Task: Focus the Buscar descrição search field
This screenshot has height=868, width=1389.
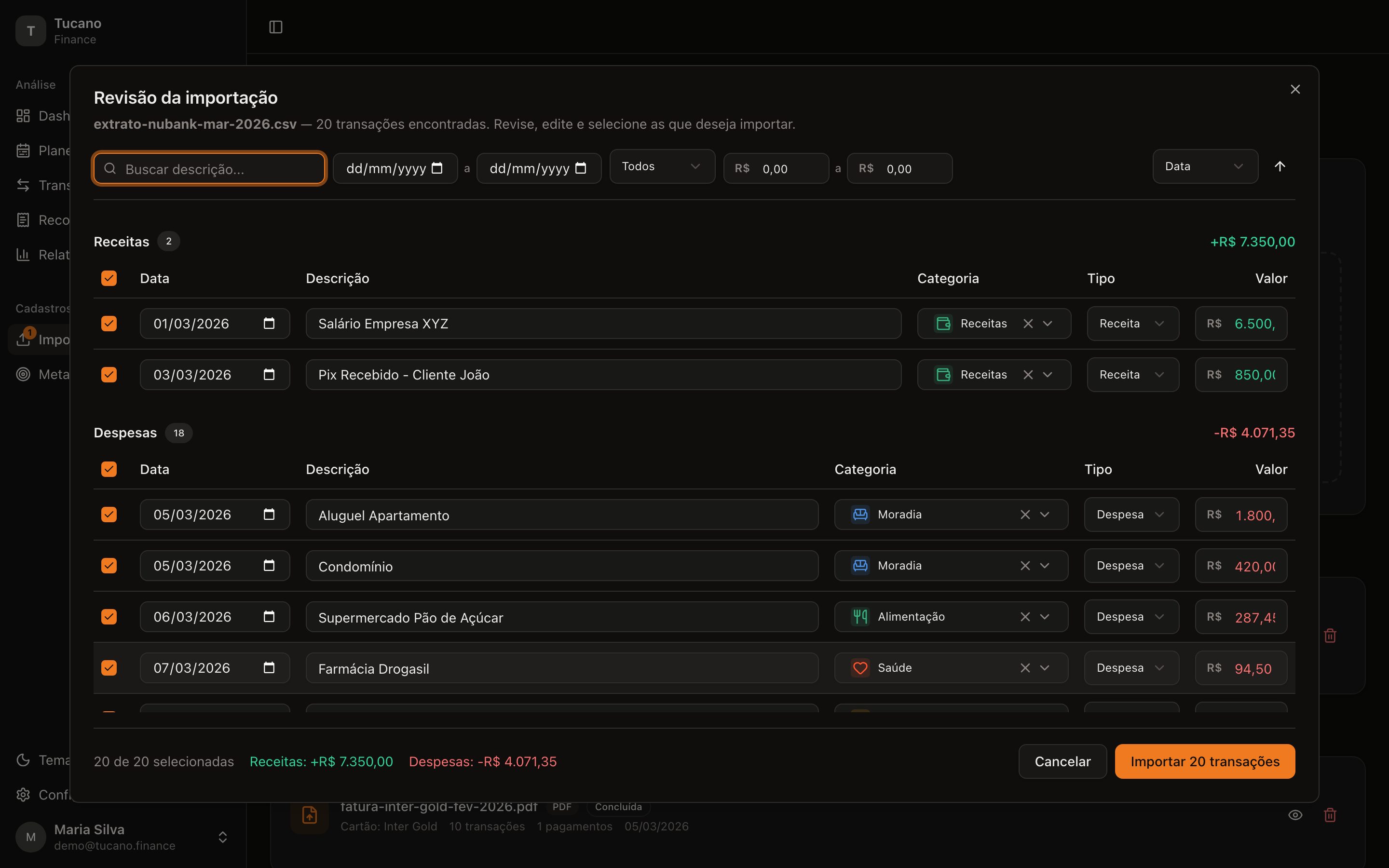Action: pyautogui.click(x=209, y=168)
